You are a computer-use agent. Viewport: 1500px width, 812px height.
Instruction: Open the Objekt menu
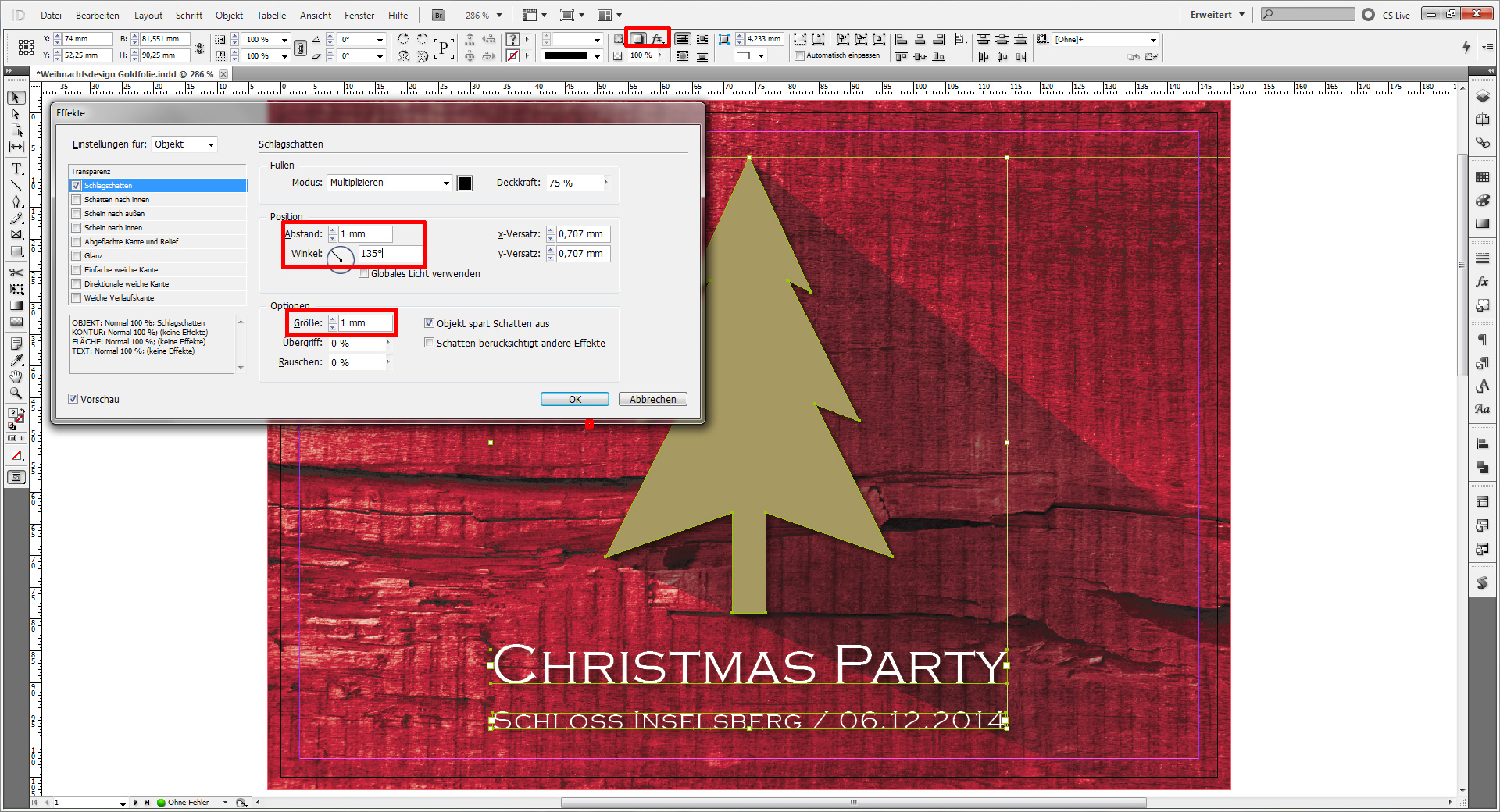click(228, 15)
